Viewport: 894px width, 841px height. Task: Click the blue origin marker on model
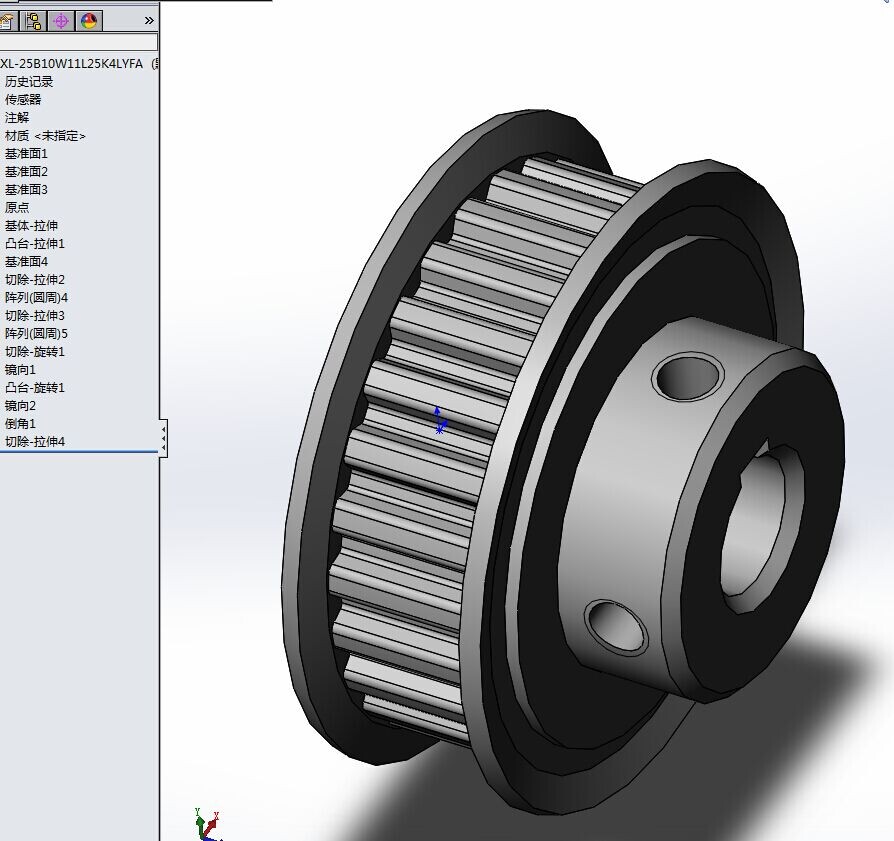(x=439, y=421)
